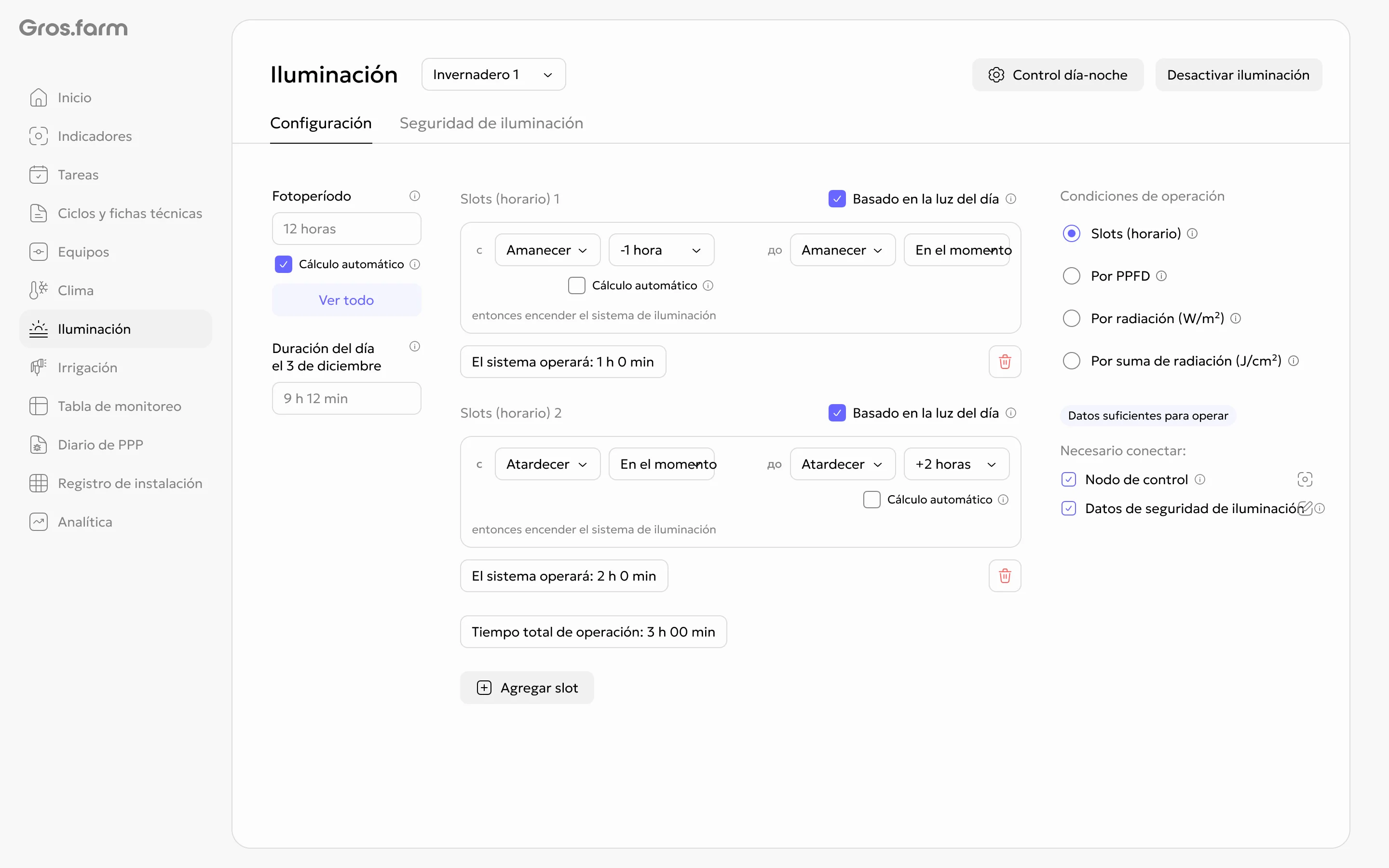Click the Equipos sidebar icon
The height and width of the screenshot is (868, 1389).
click(39, 251)
